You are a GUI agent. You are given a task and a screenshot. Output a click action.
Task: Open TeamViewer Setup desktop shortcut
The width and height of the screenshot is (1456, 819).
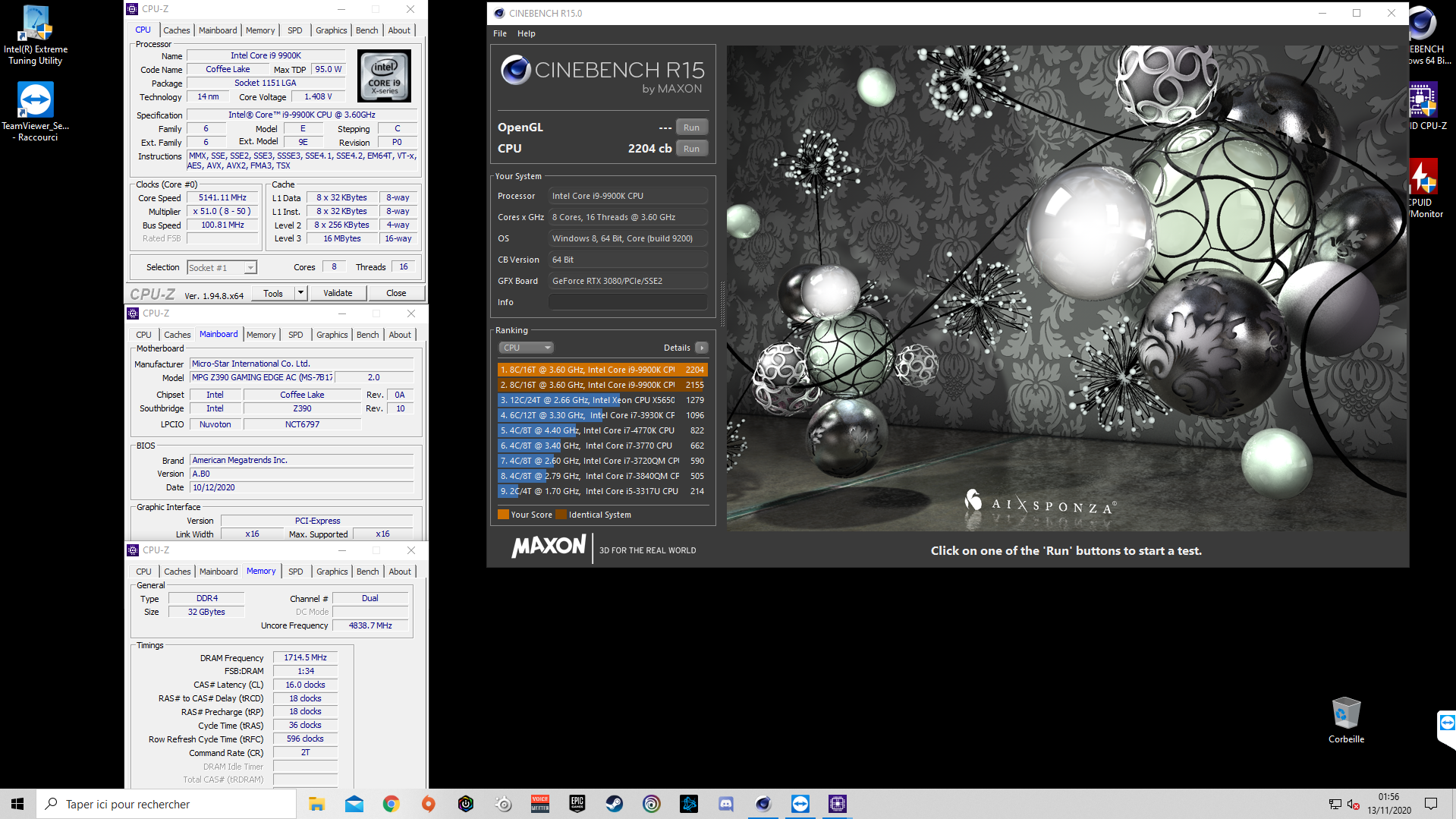(x=36, y=112)
